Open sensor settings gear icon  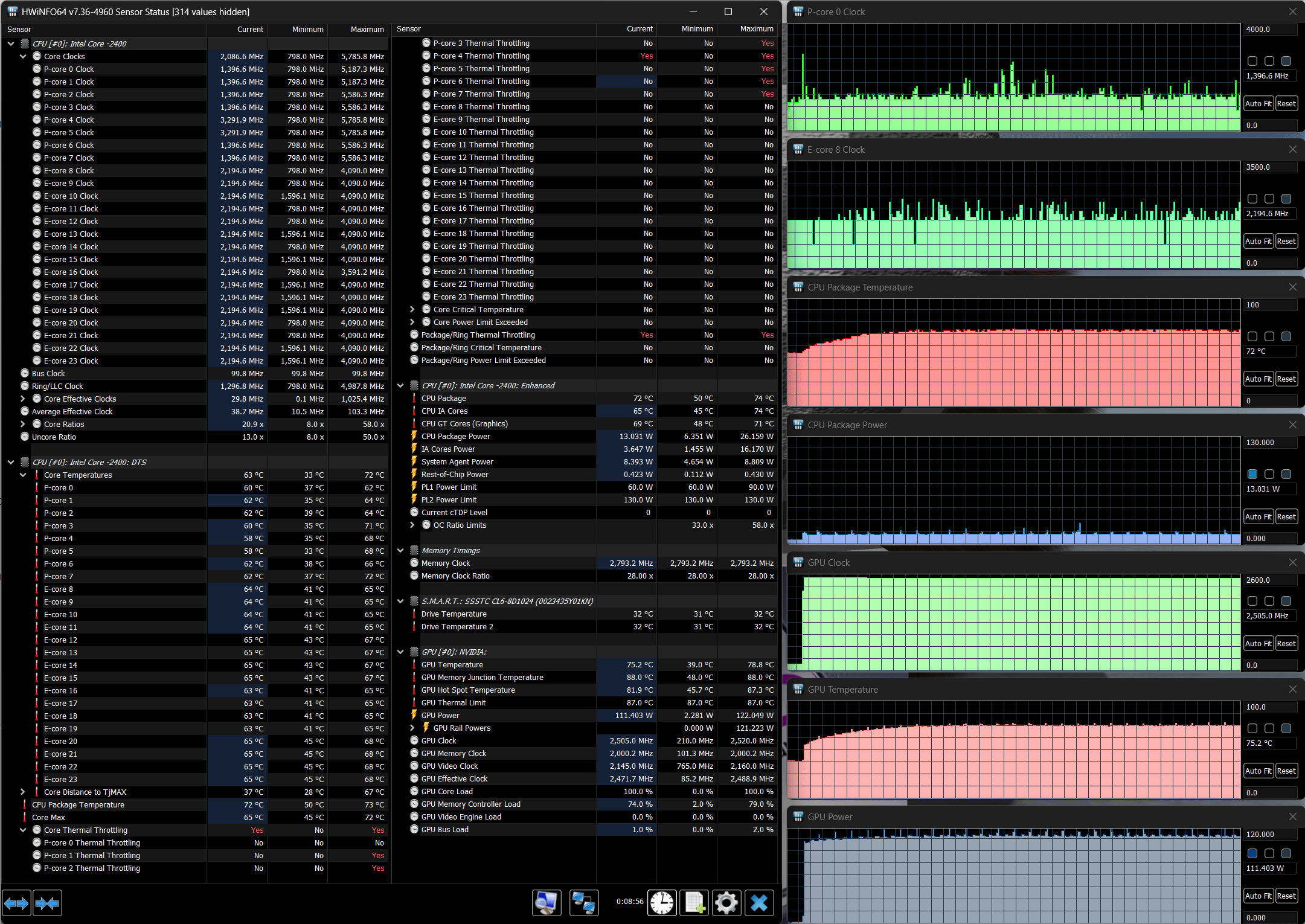726,903
